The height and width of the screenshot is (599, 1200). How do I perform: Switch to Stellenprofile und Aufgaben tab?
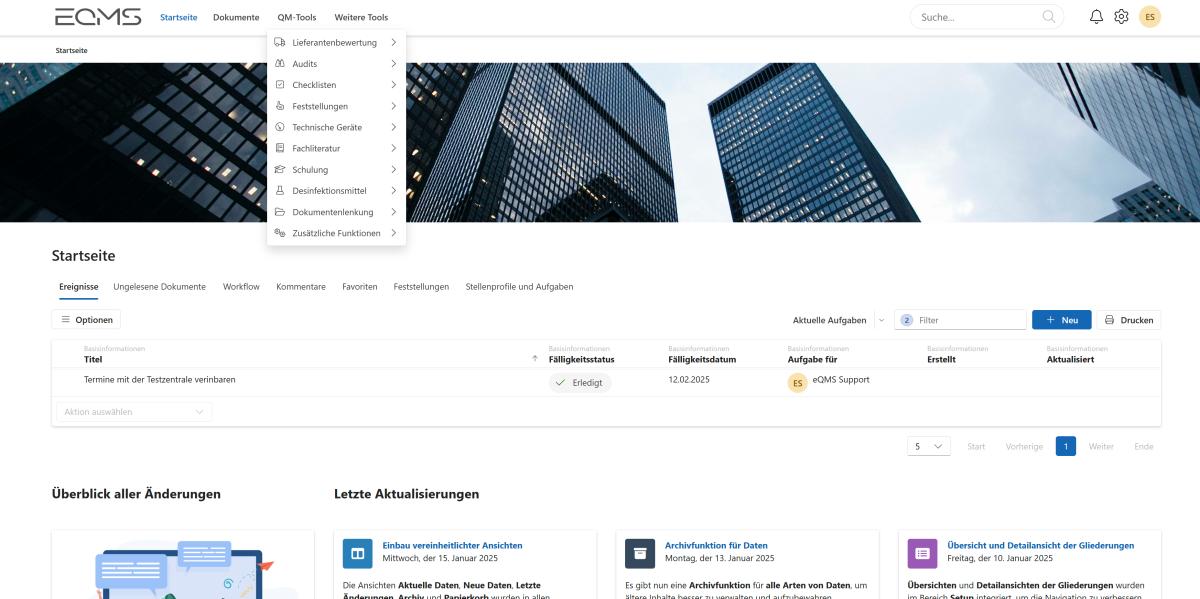click(x=519, y=287)
